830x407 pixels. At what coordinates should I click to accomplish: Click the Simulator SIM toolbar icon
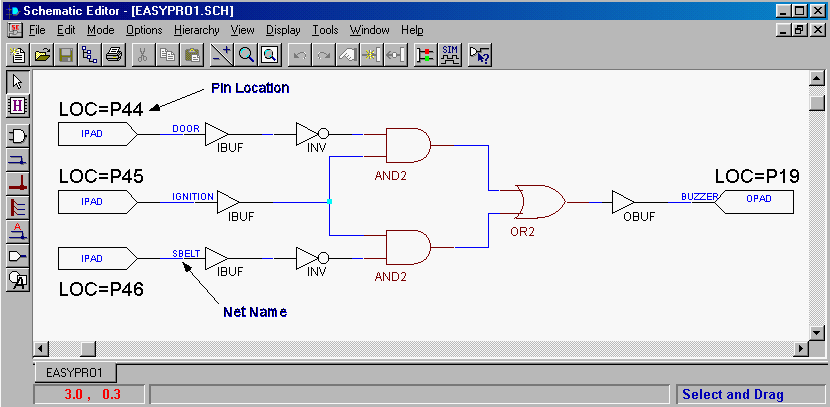tap(450, 54)
